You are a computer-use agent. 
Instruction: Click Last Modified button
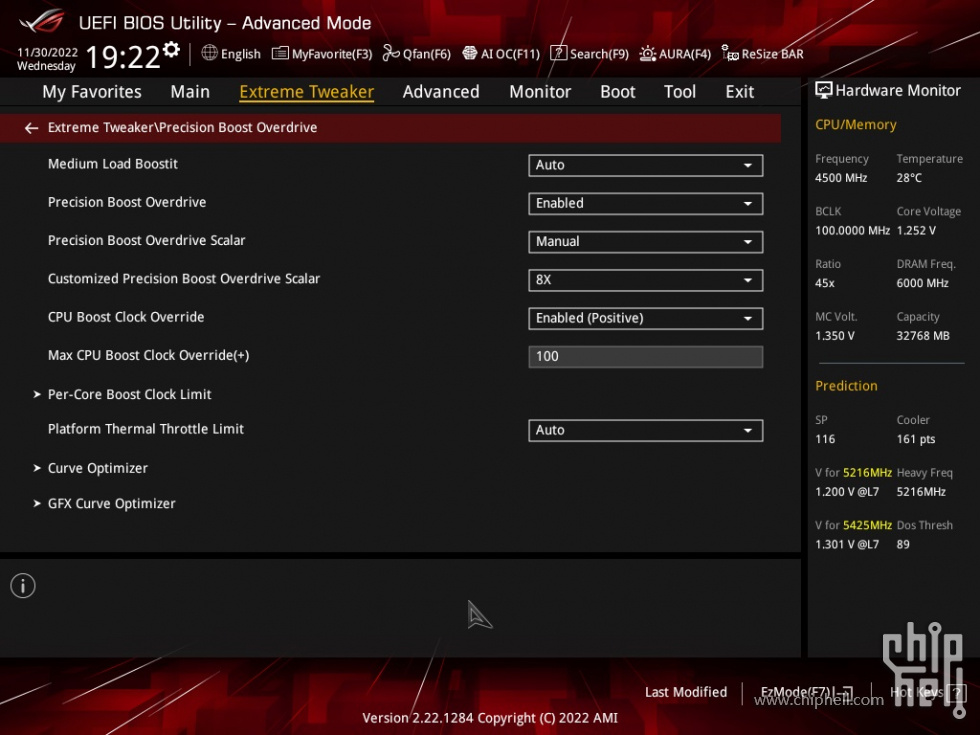coord(686,692)
